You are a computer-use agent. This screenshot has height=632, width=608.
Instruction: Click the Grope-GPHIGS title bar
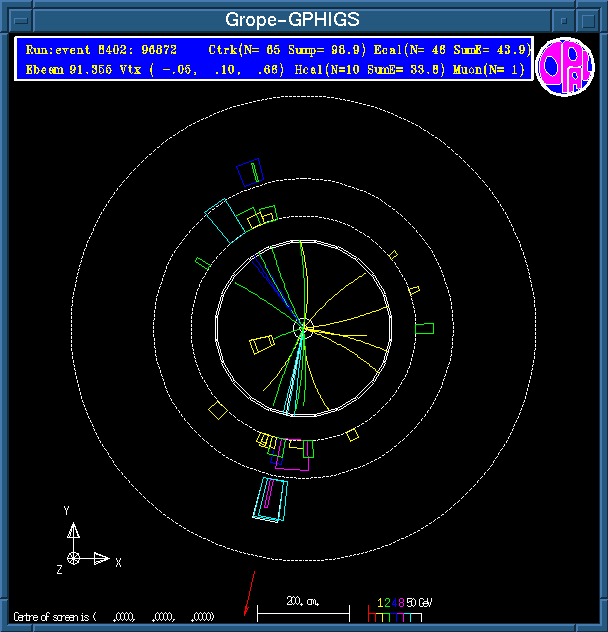290,19
